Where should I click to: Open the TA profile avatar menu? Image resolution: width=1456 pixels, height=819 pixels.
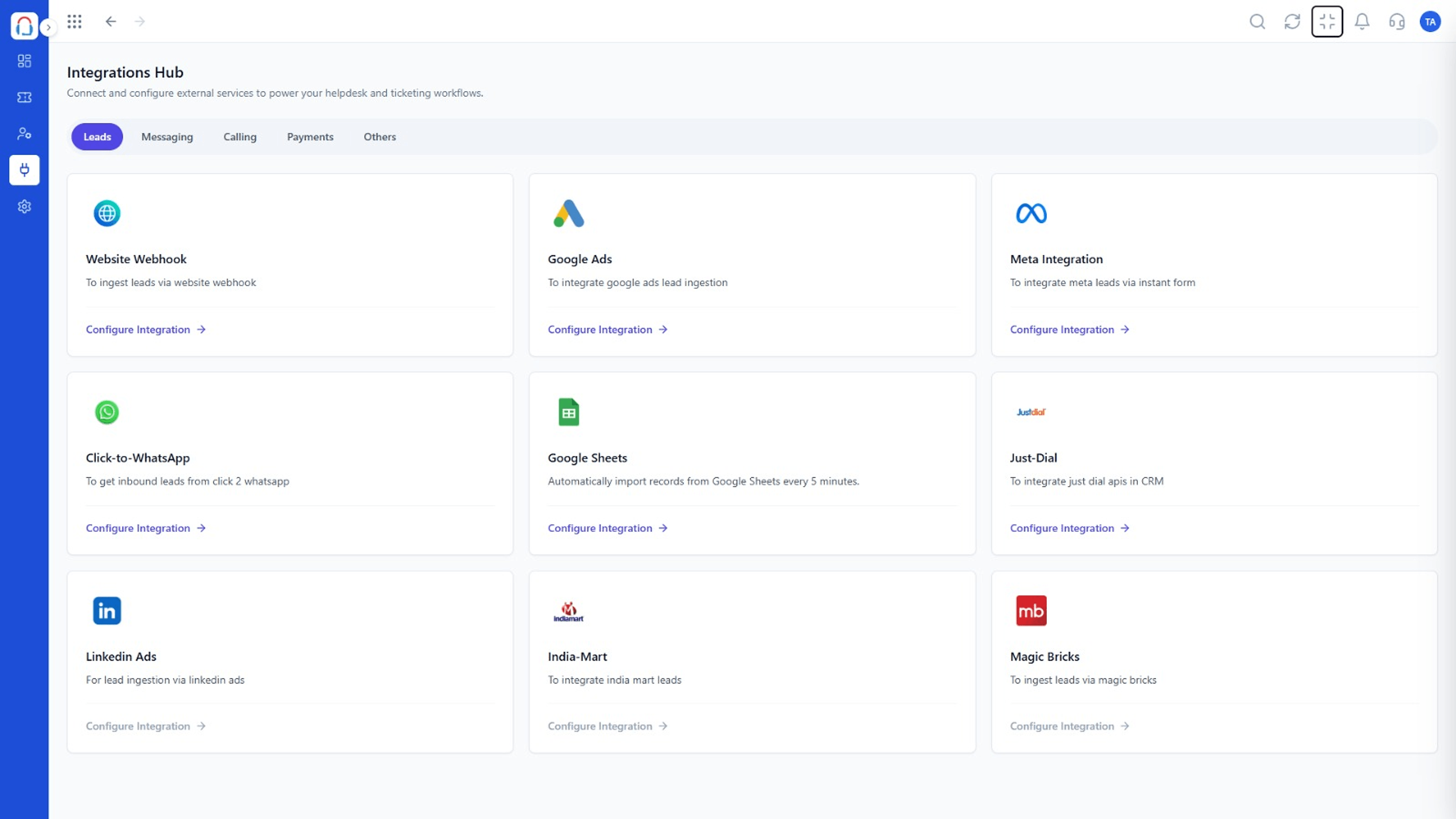tap(1430, 21)
